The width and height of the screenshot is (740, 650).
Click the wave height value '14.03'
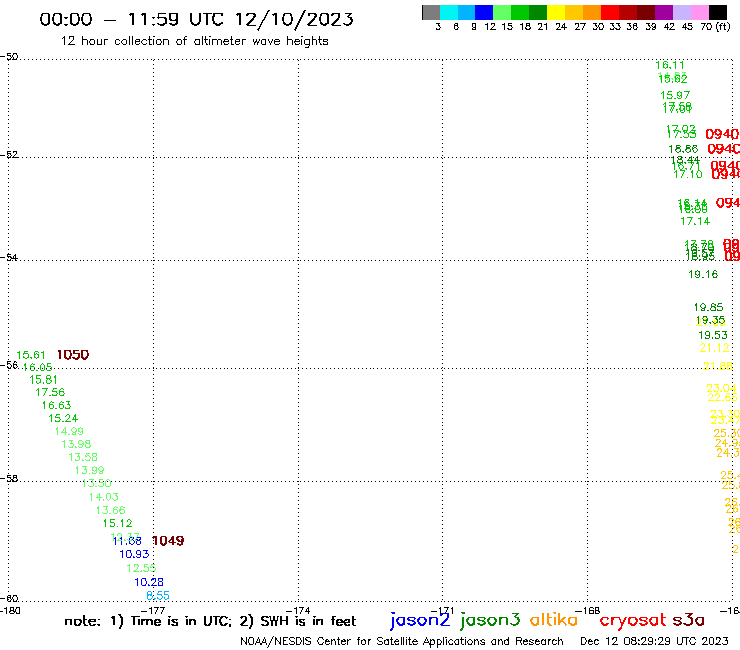pyautogui.click(x=104, y=497)
